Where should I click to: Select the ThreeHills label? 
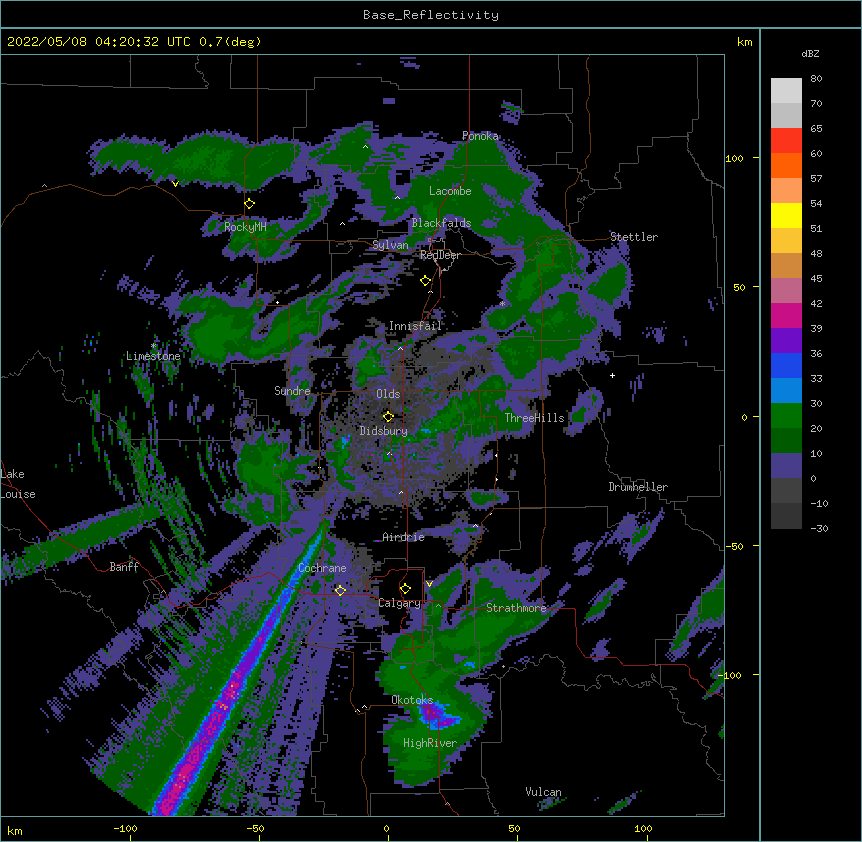(x=534, y=418)
